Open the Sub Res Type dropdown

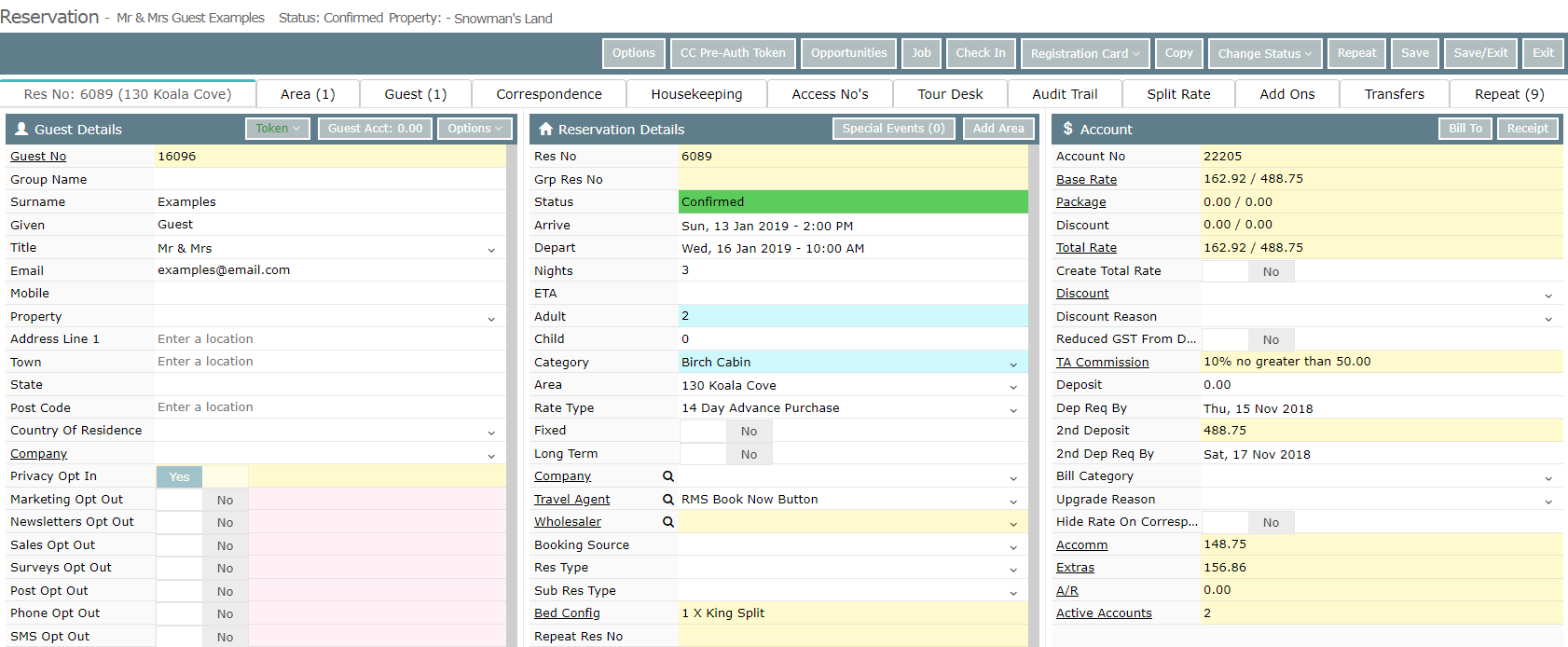(1013, 592)
